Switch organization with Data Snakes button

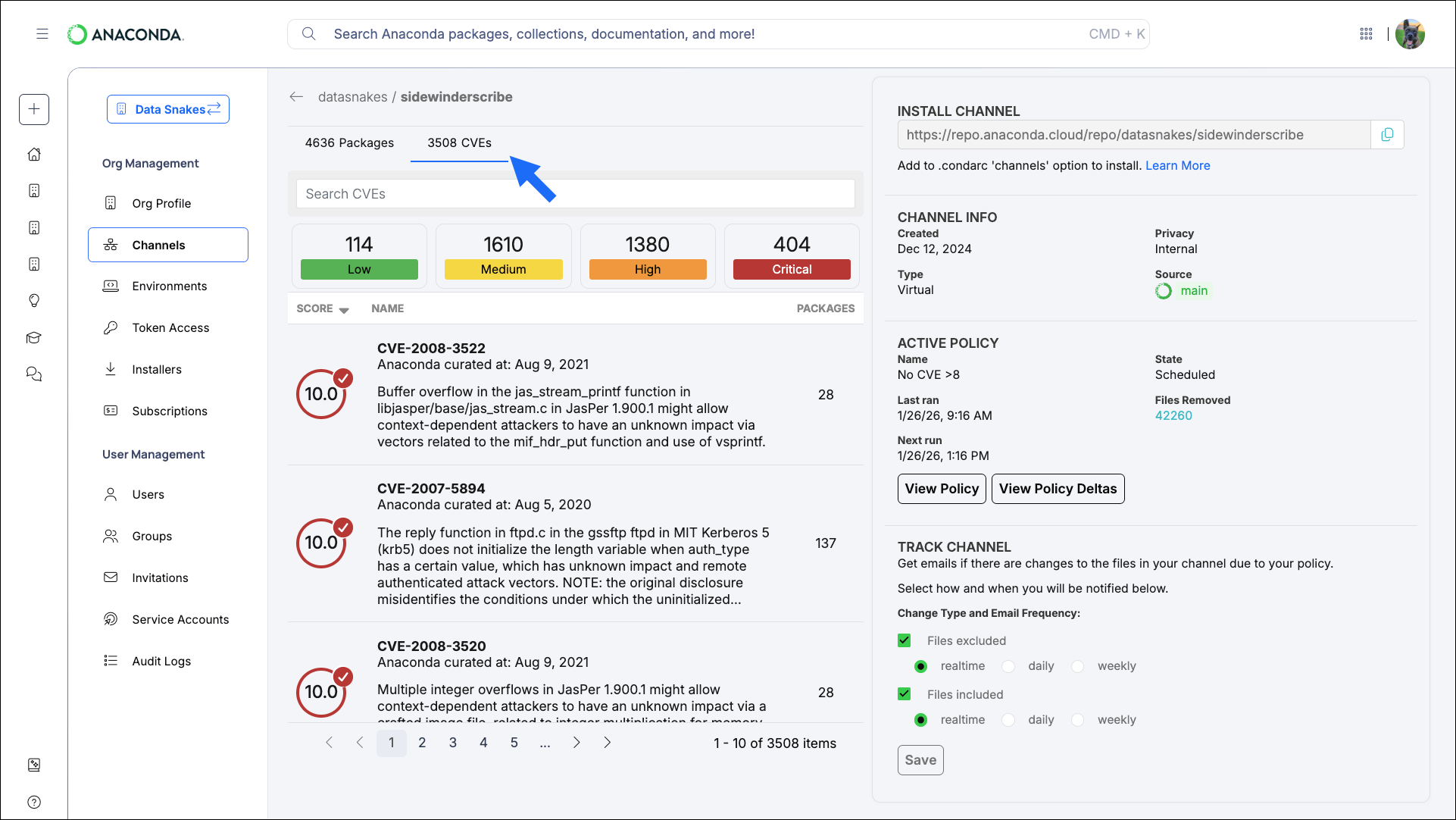pos(168,109)
